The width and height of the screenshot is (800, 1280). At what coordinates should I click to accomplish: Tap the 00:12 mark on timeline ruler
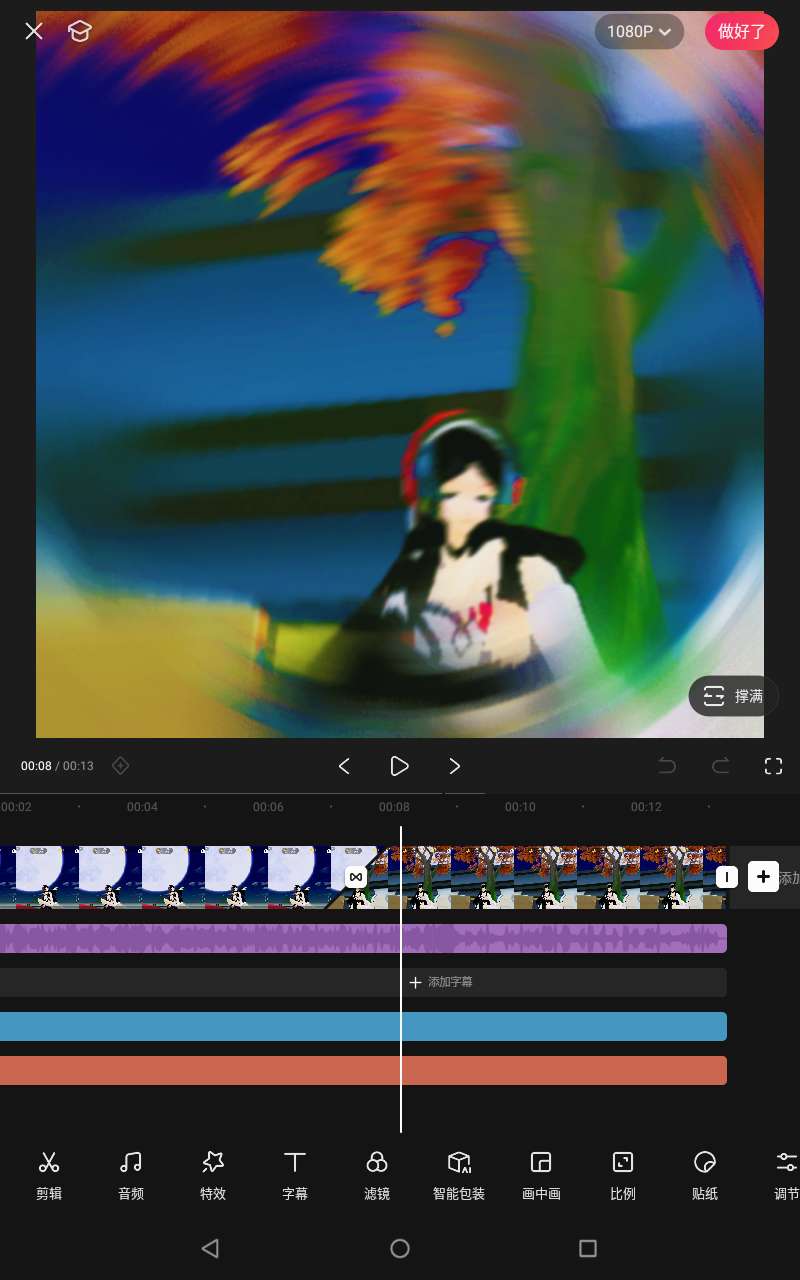click(646, 807)
